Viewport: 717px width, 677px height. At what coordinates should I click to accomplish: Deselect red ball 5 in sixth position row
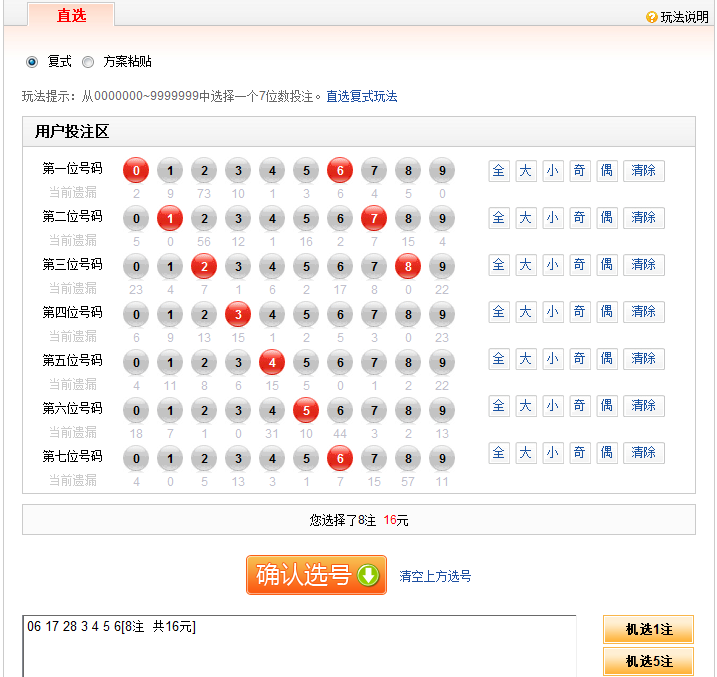click(306, 409)
